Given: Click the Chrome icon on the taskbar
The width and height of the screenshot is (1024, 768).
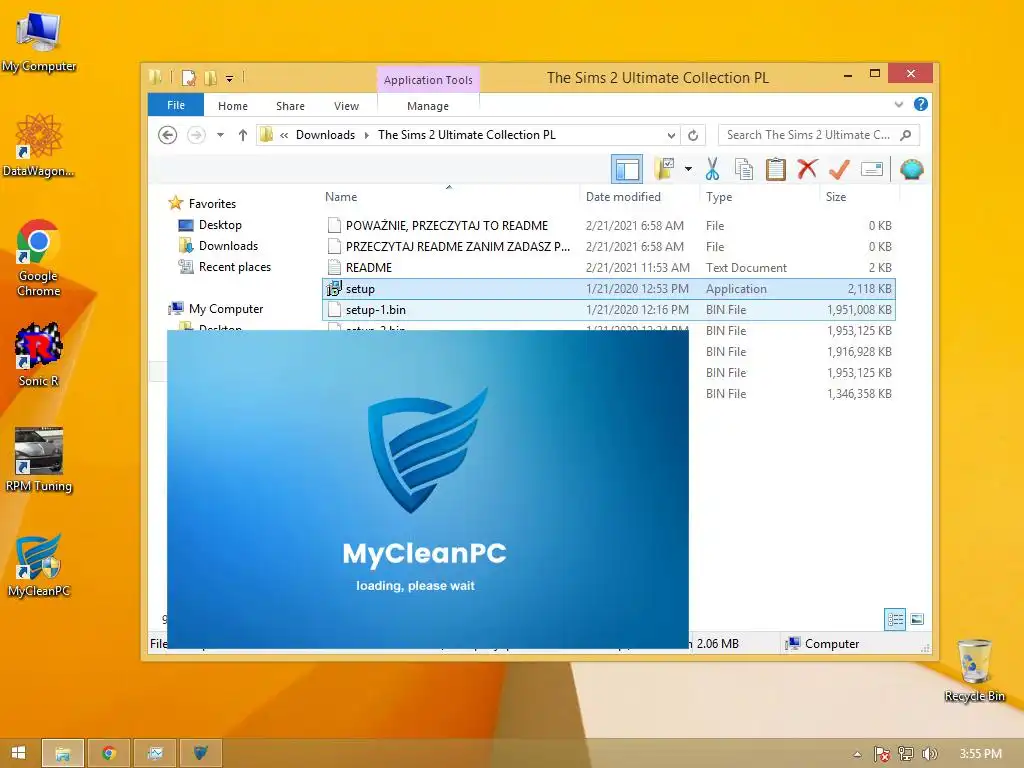Looking at the screenshot, I should tap(108, 753).
